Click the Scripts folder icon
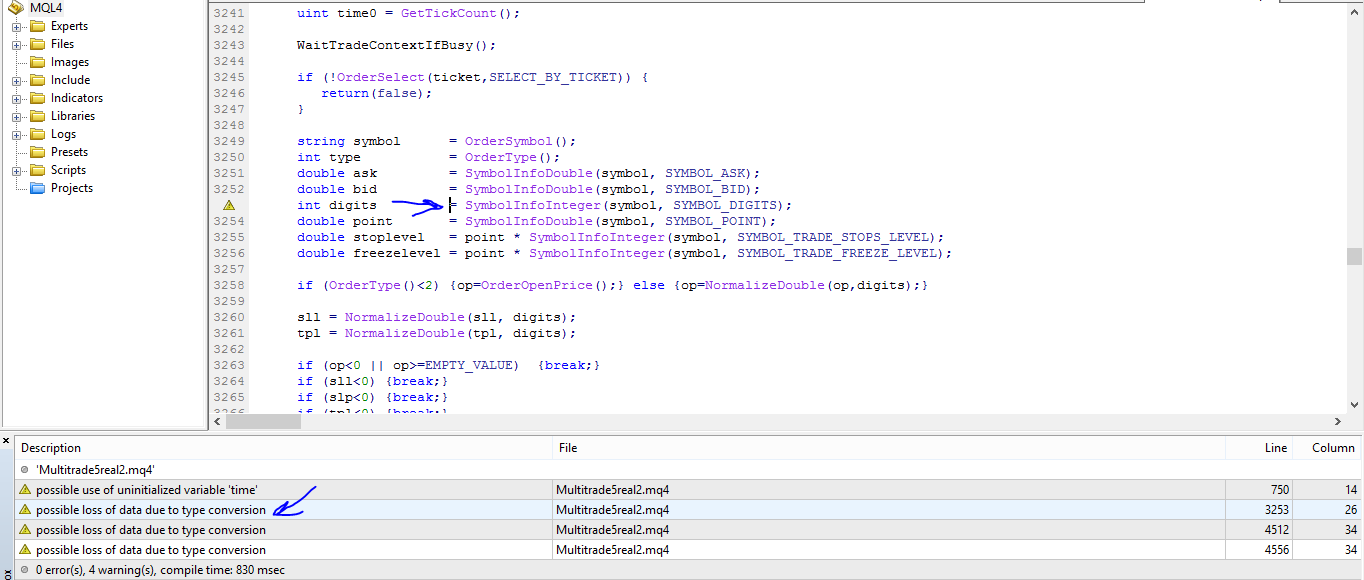The image size is (1364, 580). [38, 170]
